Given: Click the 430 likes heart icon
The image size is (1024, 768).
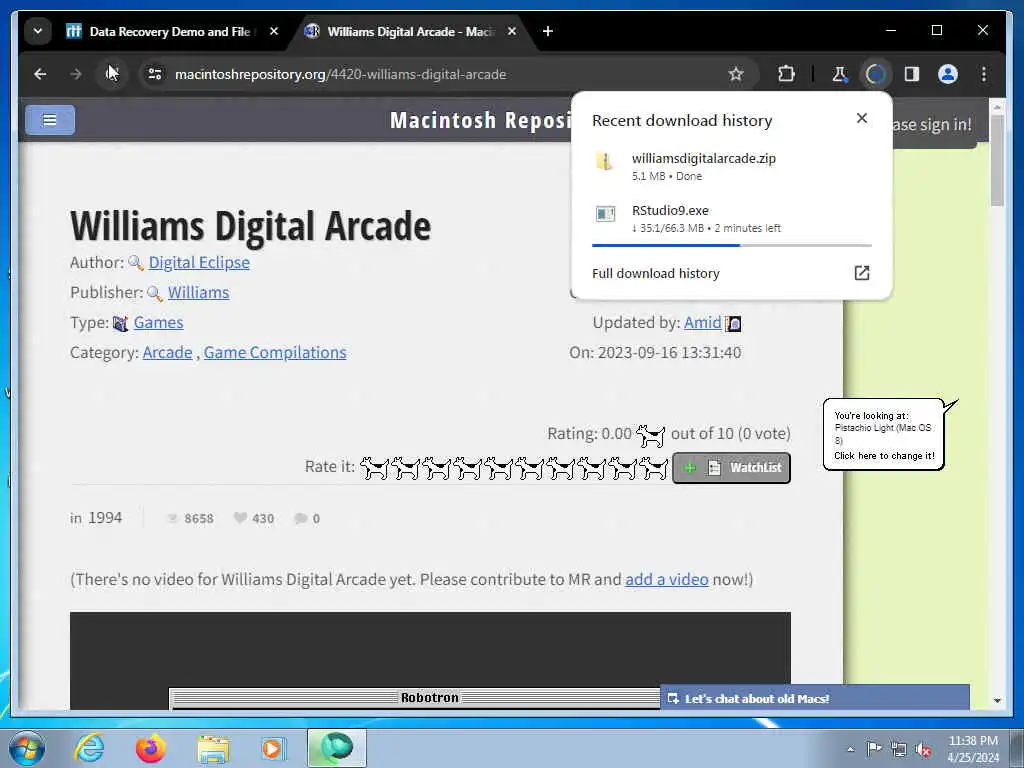Looking at the screenshot, I should (x=240, y=518).
